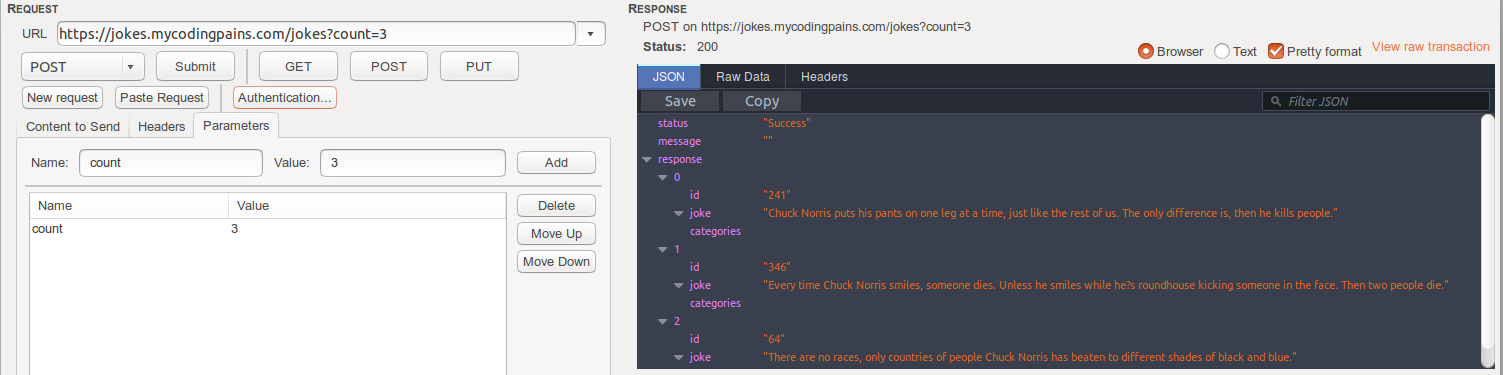Click Paste Request button
This screenshot has height=375, width=1503.
161,97
